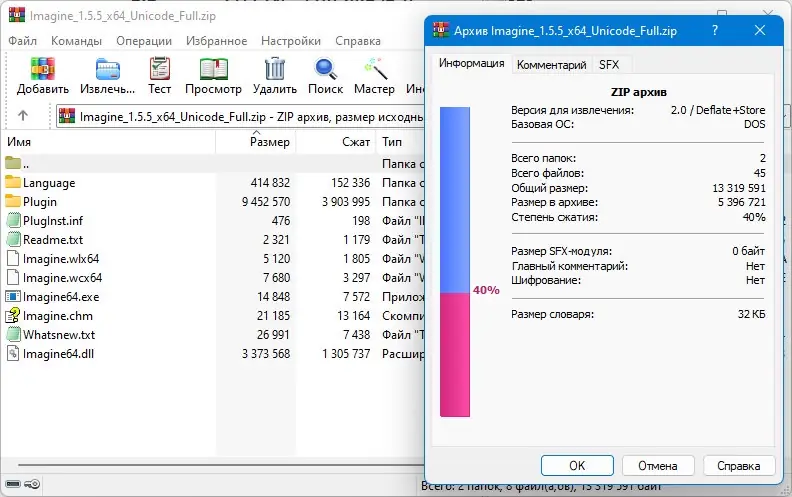Click the Отмена button
Image resolution: width=792 pixels, height=497 pixels.
pyautogui.click(x=658, y=465)
